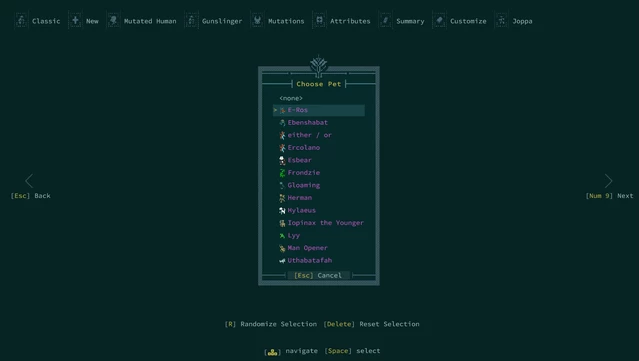The height and width of the screenshot is (361, 639).
Task: Click the Herman pet sprite icon
Action: [282, 198]
